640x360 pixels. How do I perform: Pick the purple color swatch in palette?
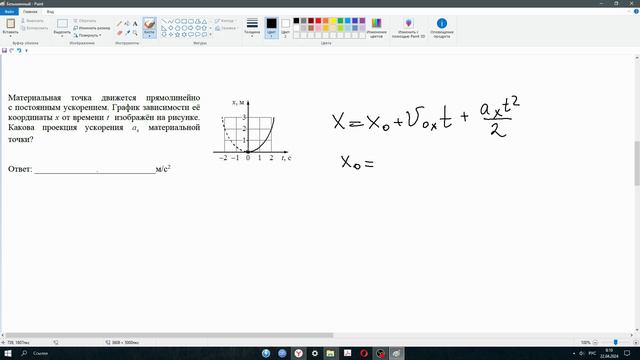coord(362,20)
